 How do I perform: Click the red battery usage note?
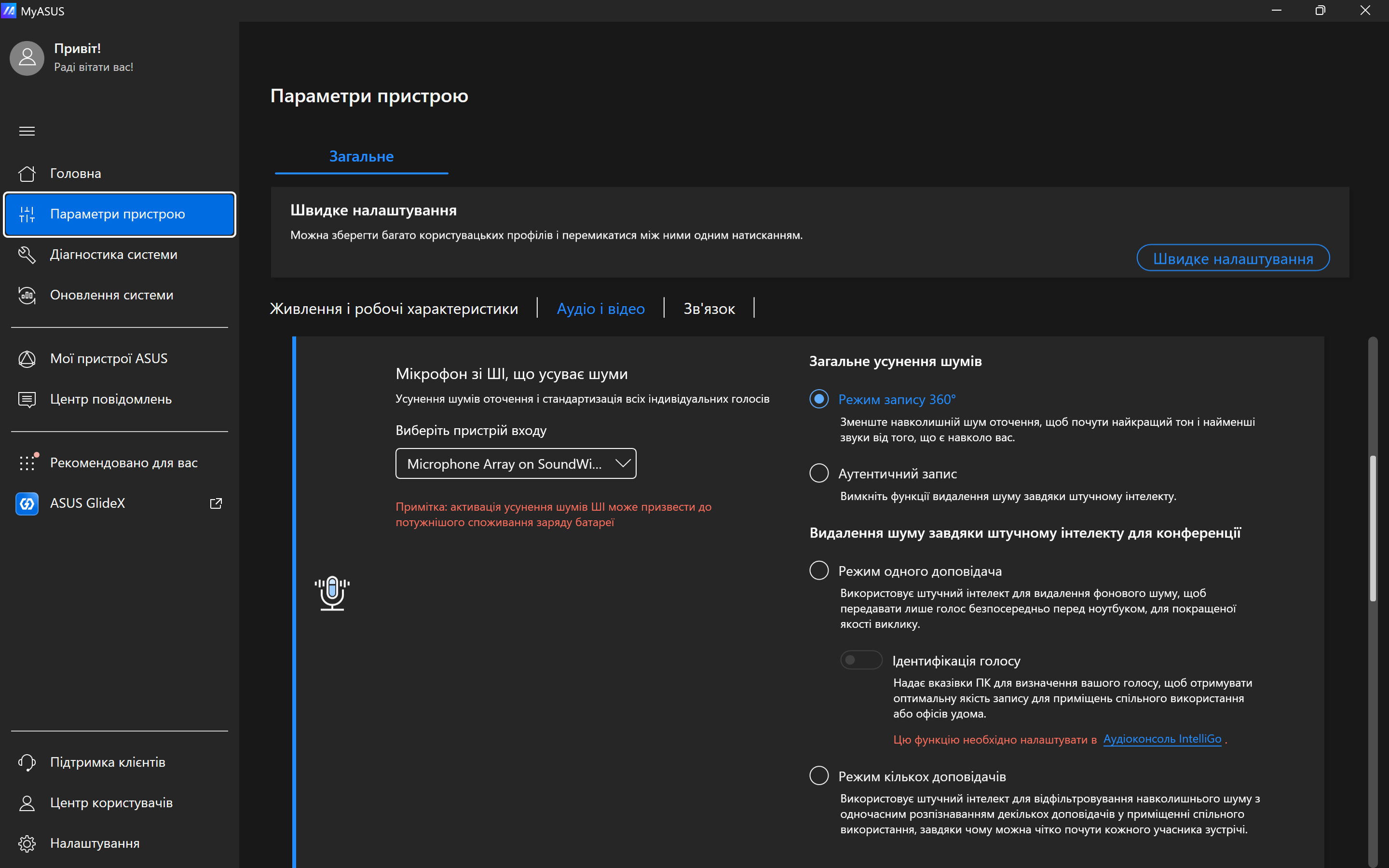pos(553,515)
